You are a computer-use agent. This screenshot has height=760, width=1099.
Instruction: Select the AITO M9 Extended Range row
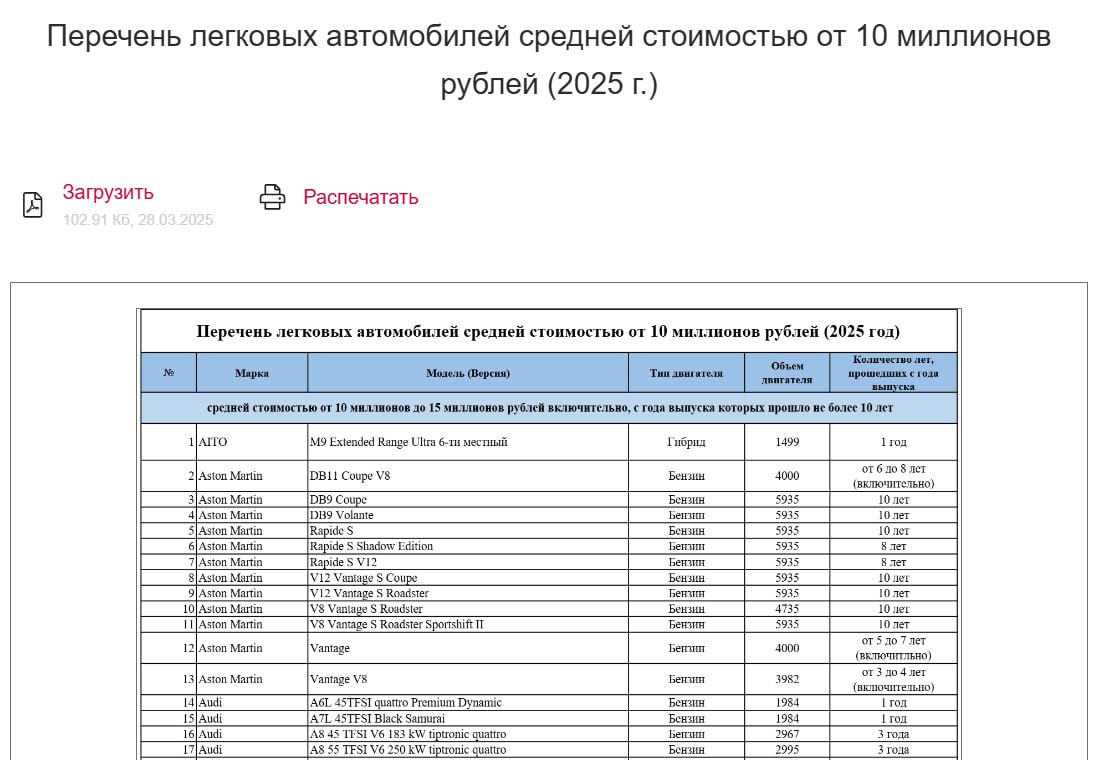coord(549,442)
